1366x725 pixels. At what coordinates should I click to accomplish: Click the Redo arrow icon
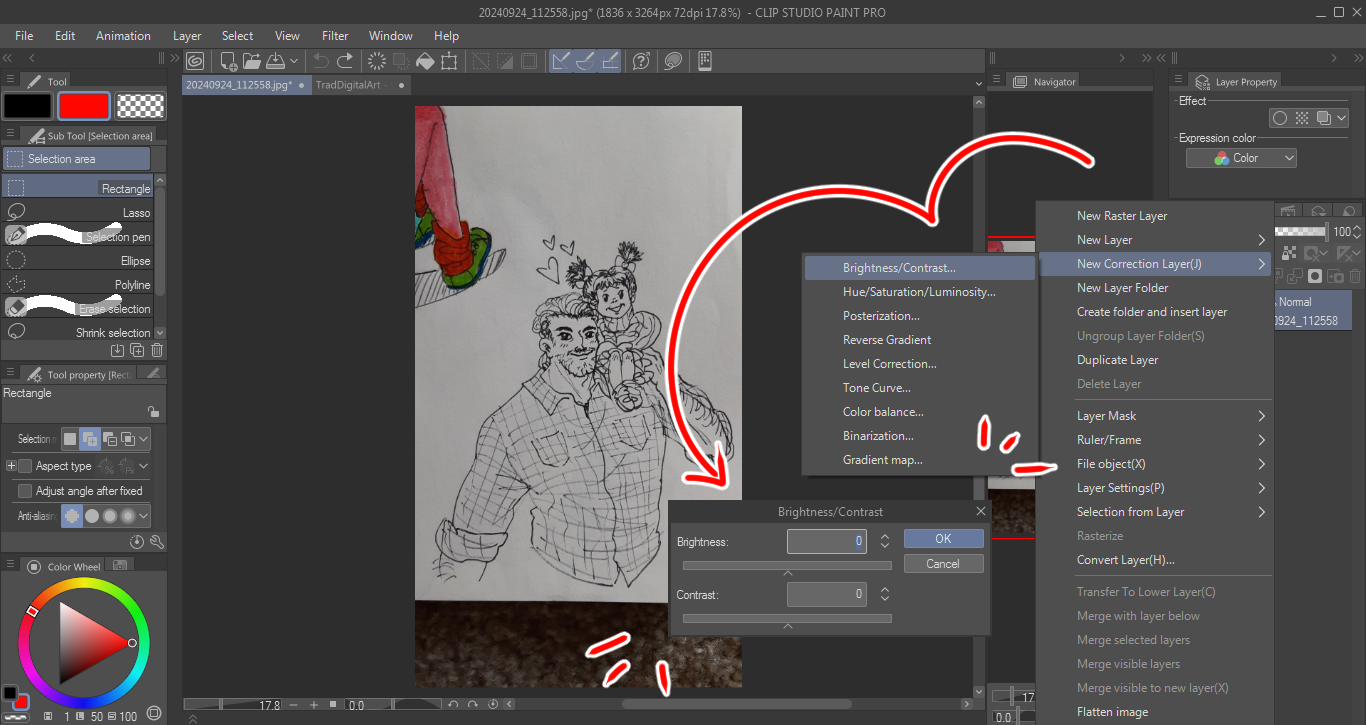pos(345,61)
